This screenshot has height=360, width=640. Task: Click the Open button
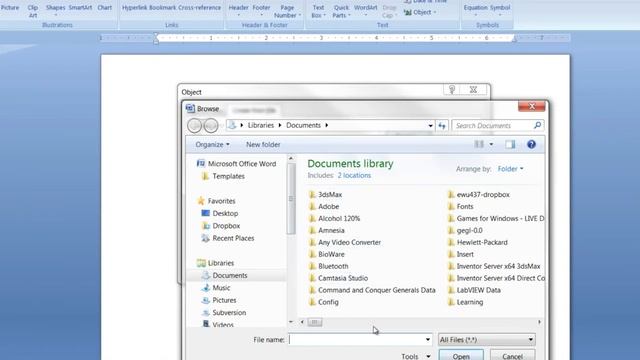click(x=461, y=355)
